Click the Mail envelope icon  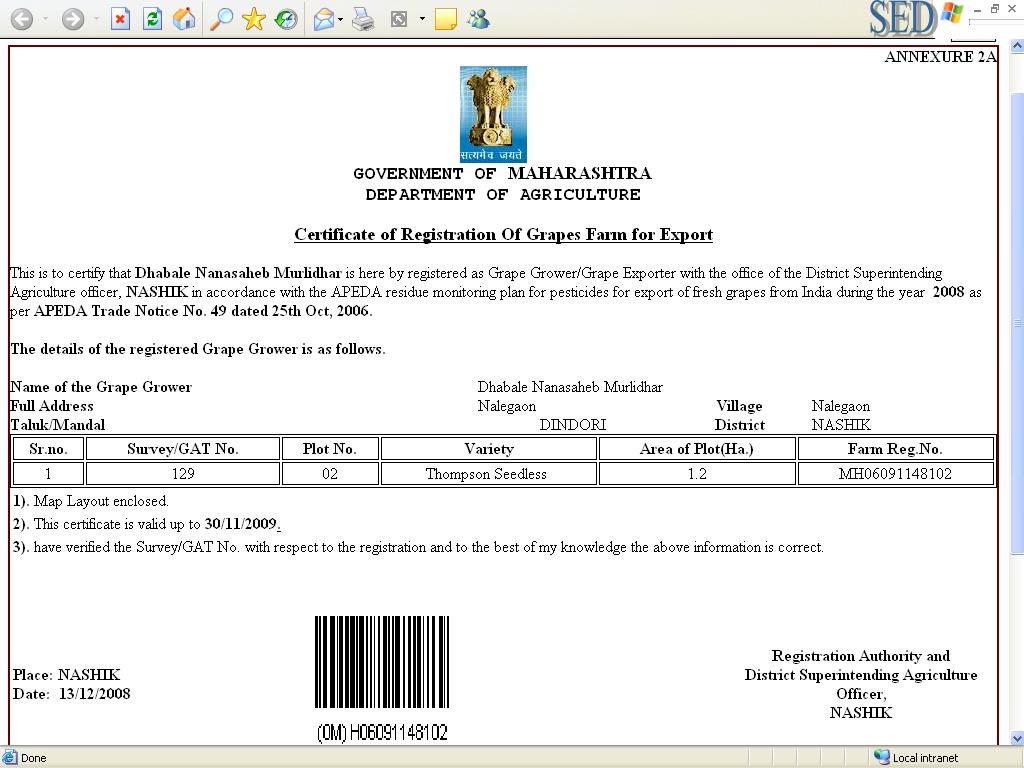coord(324,19)
